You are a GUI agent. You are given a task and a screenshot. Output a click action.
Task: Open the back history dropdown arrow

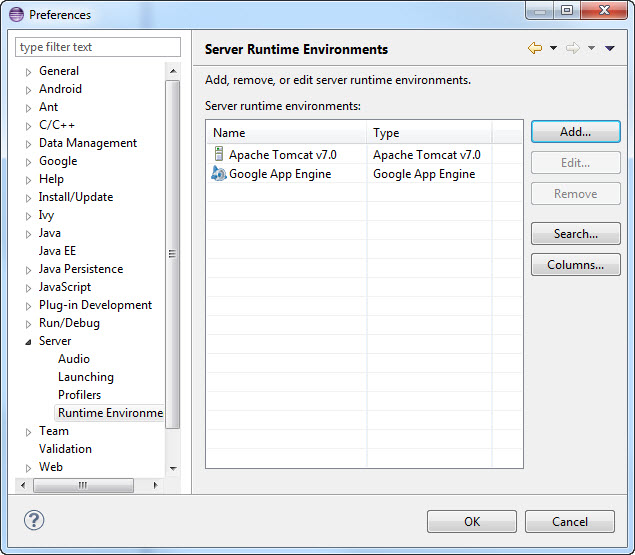pos(553,48)
